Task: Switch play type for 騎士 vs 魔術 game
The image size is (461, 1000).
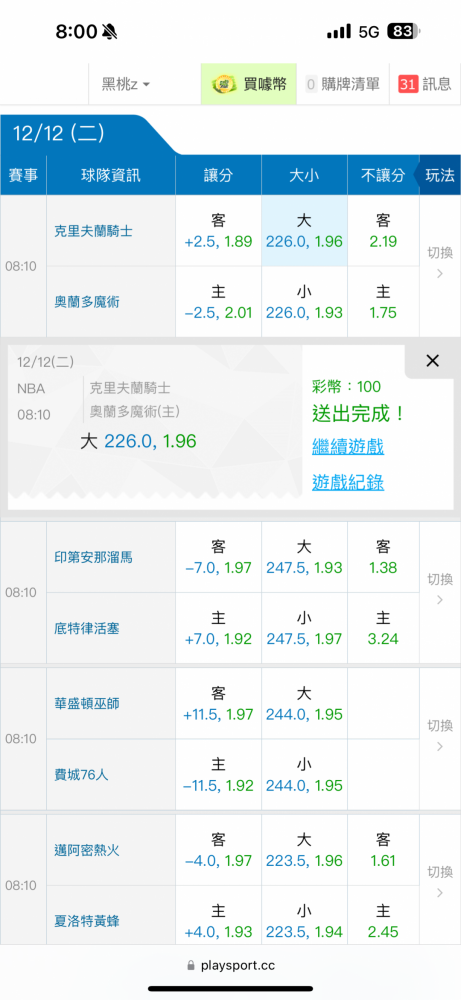Action: tap(440, 263)
